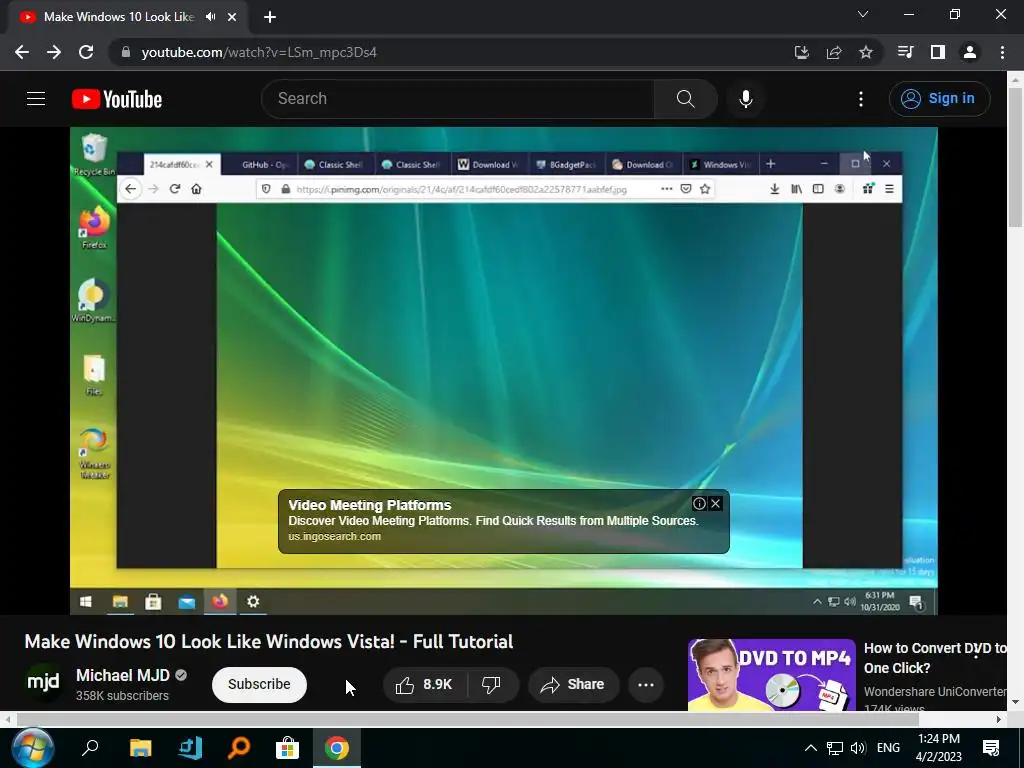Open the YouTube guide hamburger menu
The image size is (1024, 768).
tap(36, 99)
